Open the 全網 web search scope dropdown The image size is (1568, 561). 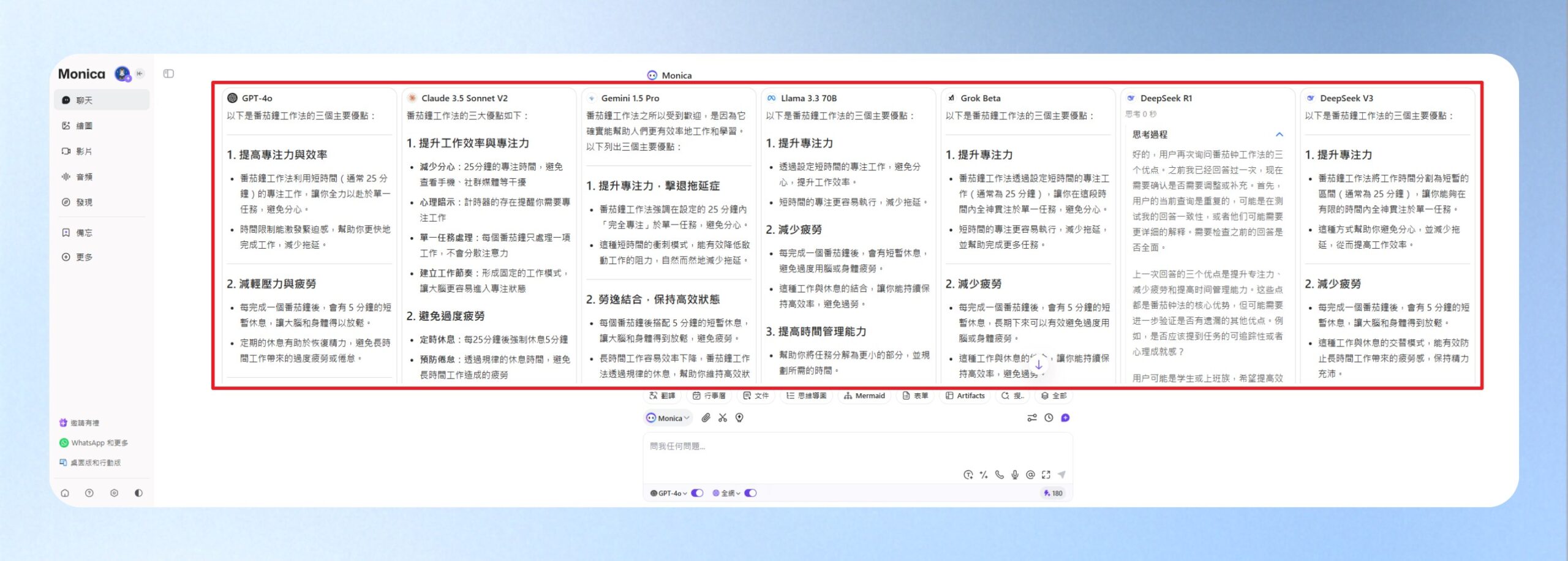[x=726, y=493]
